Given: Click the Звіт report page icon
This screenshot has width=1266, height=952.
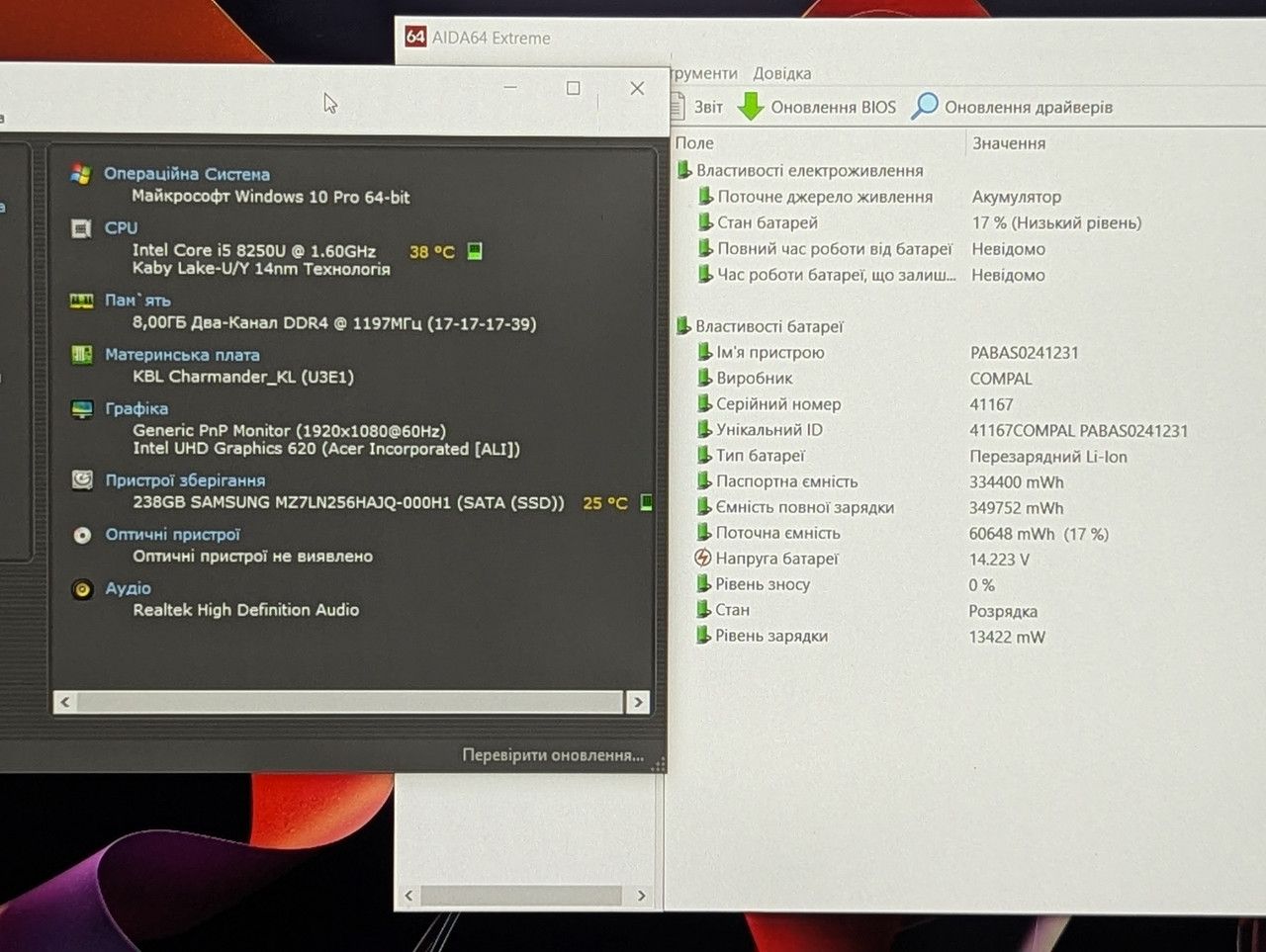Looking at the screenshot, I should tap(678, 106).
